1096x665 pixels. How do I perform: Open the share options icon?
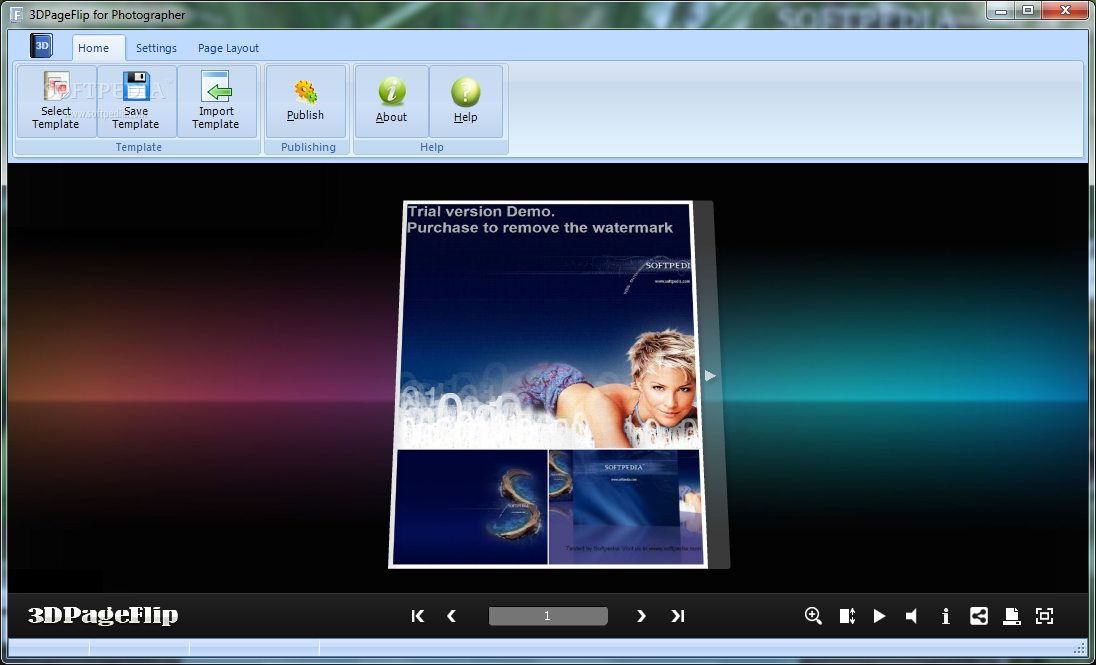pyautogui.click(x=979, y=616)
